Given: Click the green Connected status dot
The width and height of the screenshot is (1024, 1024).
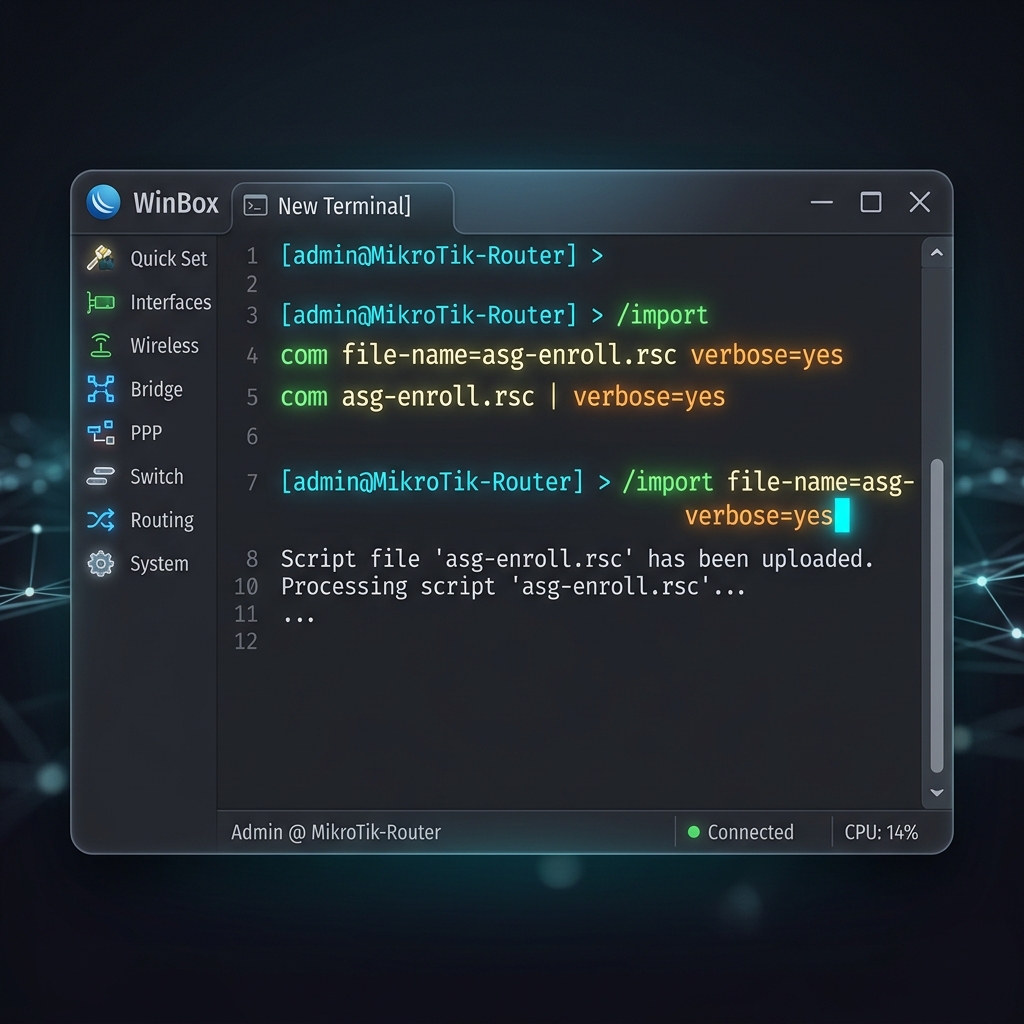Looking at the screenshot, I should [694, 832].
